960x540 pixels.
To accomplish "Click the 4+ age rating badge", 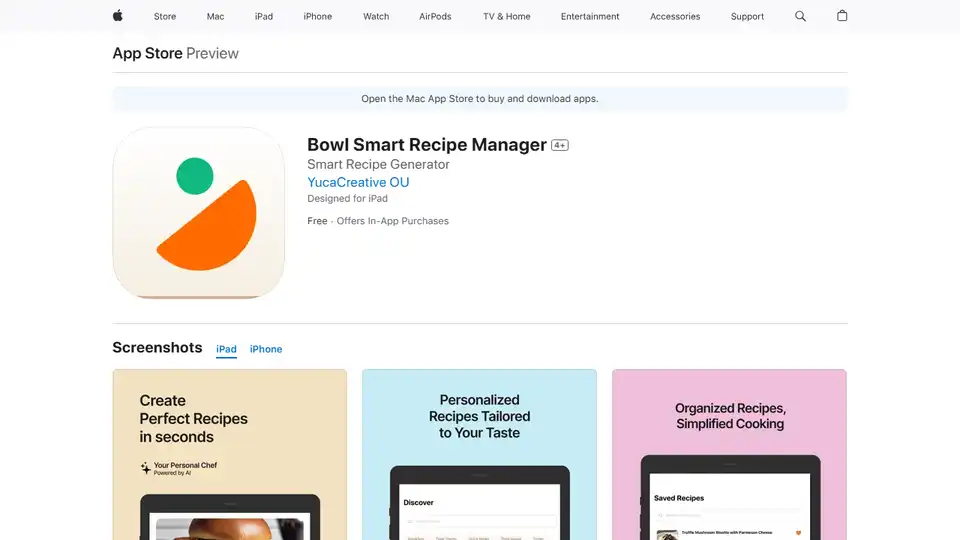I will click(560, 145).
